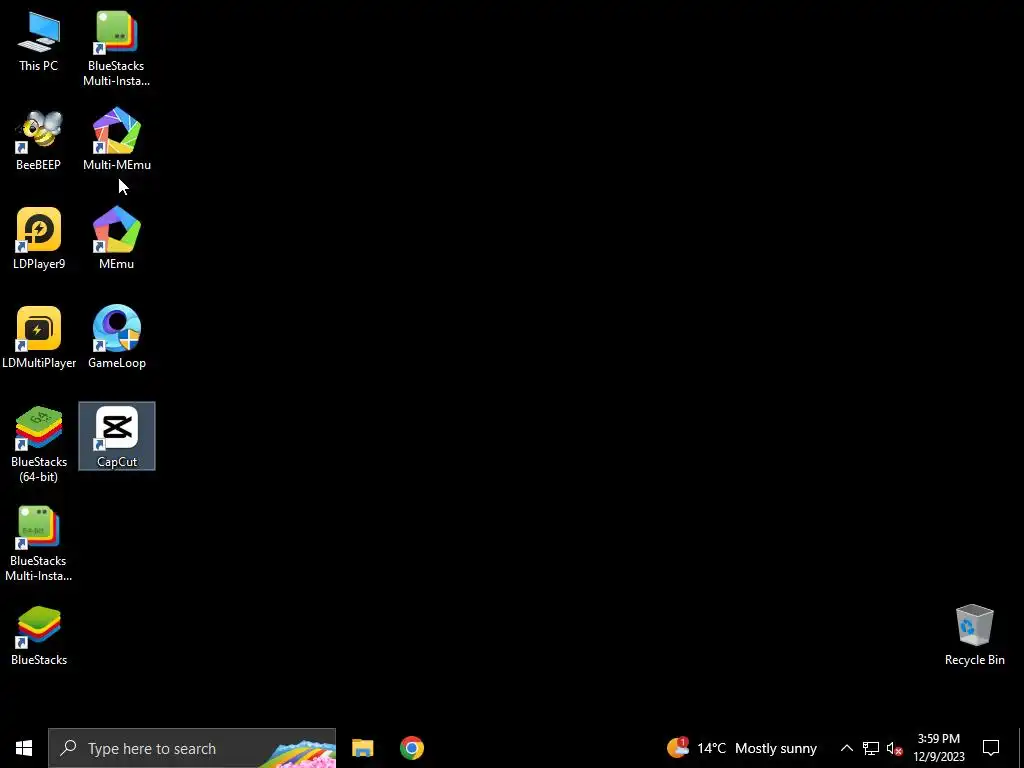Open the network status tray icon
This screenshot has height=768, width=1024.
click(x=871, y=748)
